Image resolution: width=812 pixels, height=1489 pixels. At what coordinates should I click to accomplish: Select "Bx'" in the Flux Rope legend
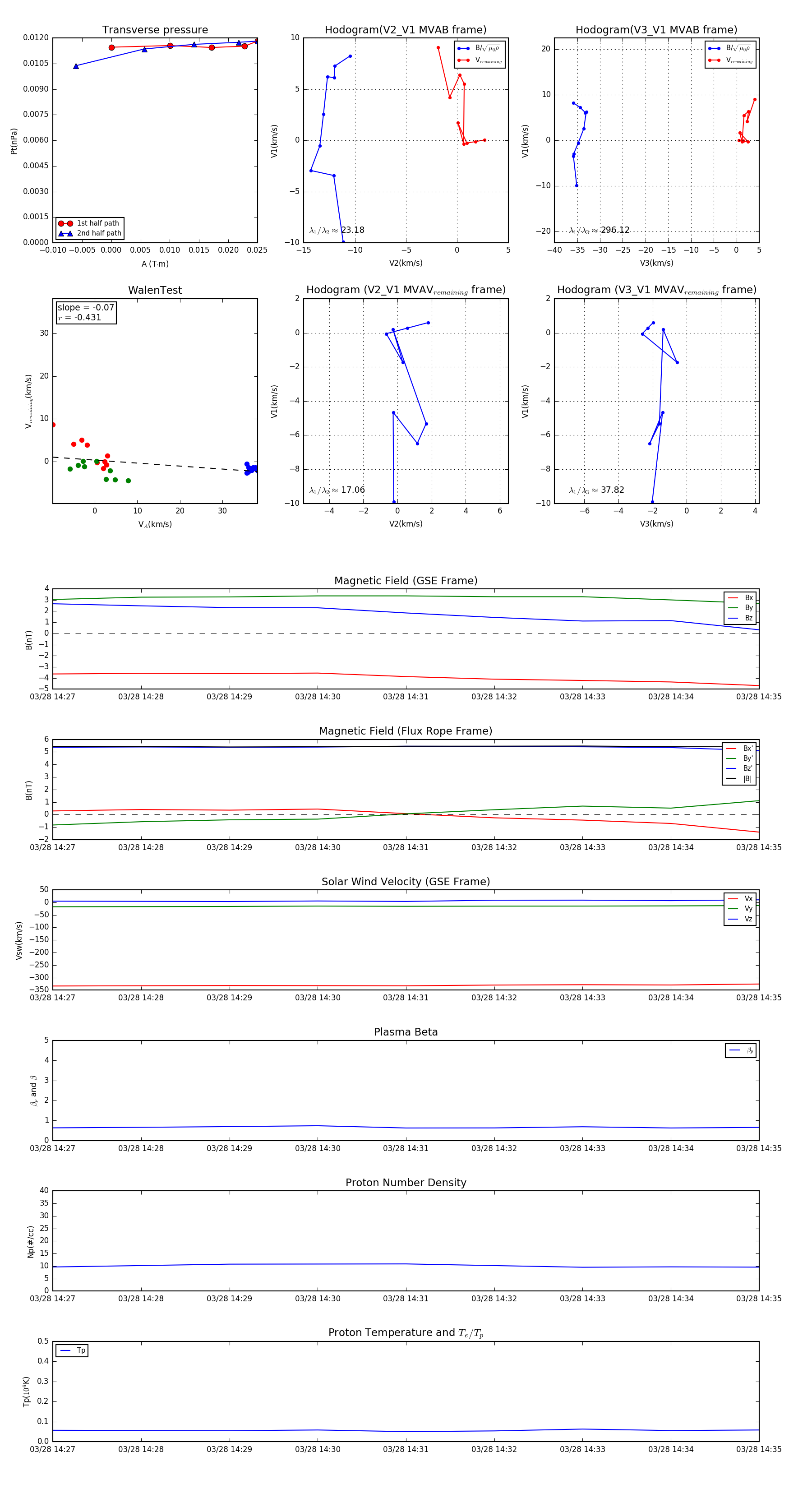point(739,749)
